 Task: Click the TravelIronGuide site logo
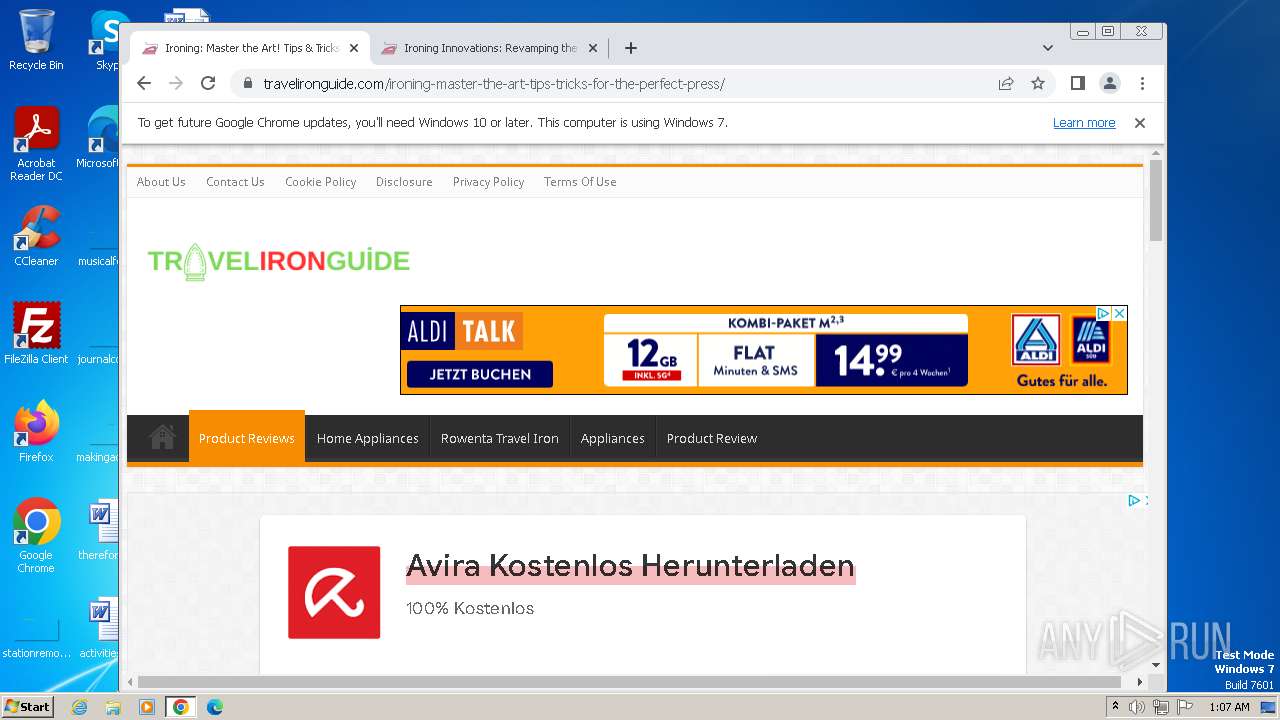(x=279, y=261)
